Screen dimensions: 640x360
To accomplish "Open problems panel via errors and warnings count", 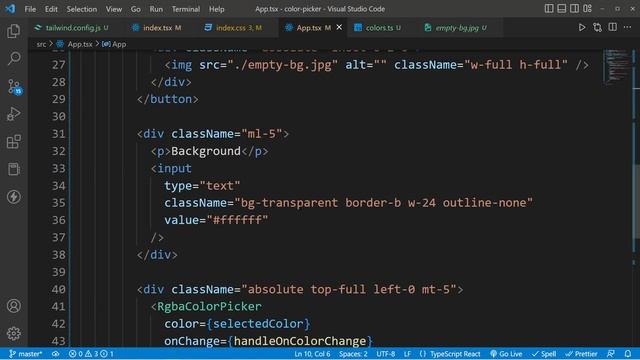I will pyautogui.click(x=91, y=353).
